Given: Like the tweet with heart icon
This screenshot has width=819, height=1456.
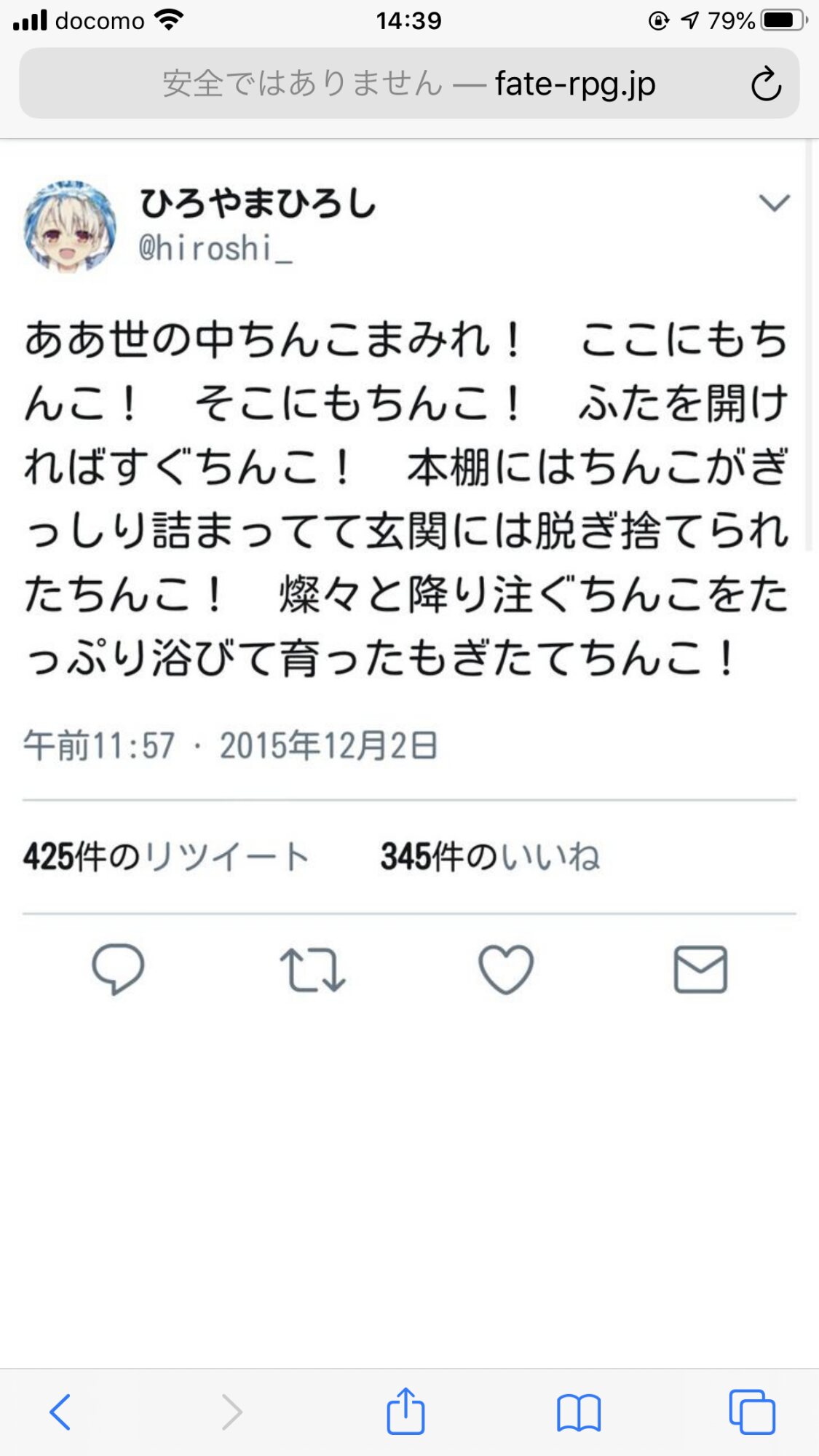Looking at the screenshot, I should pos(506,970).
